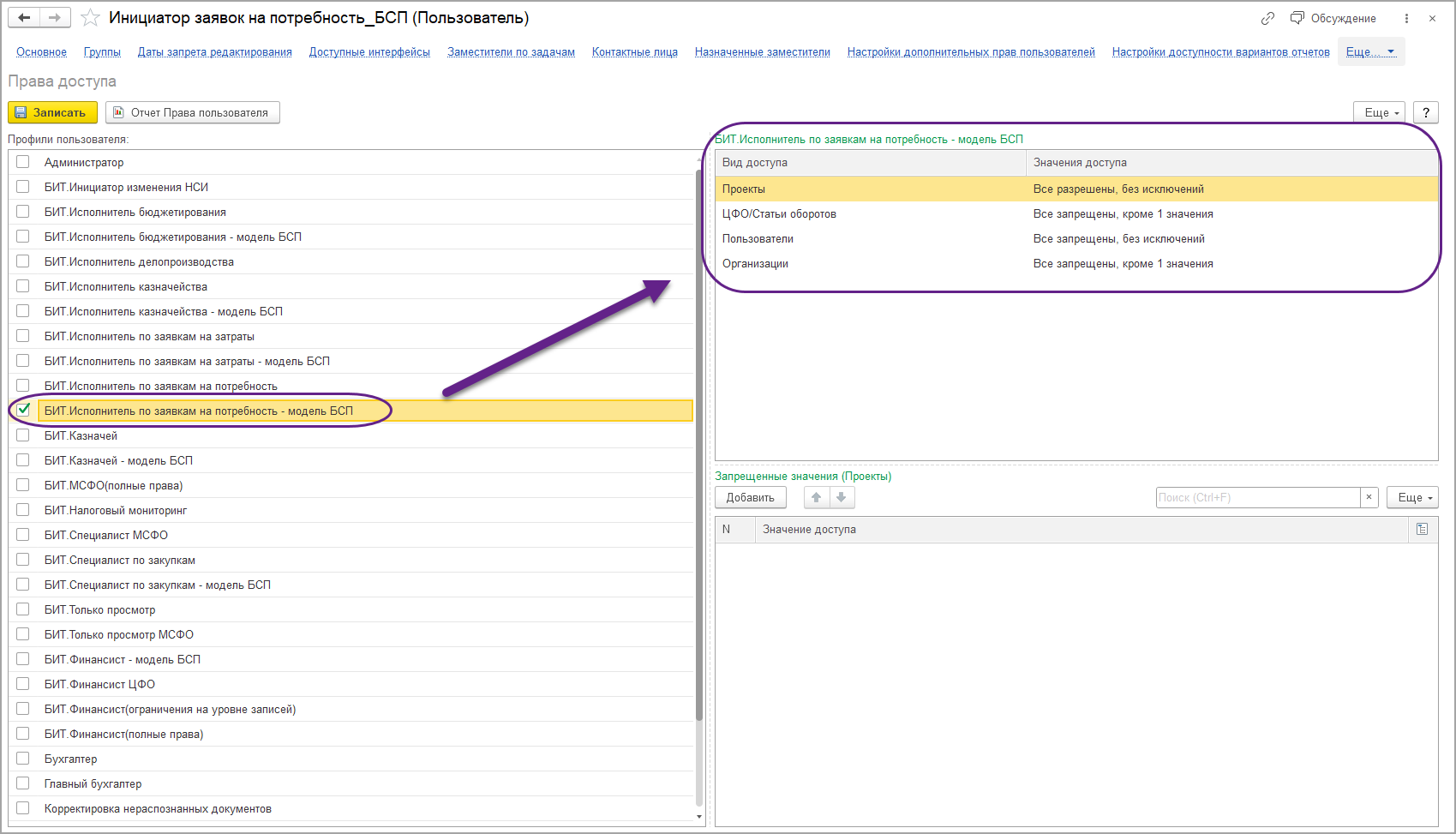This screenshot has height=834, width=1456.
Task: Select БИТ.Специалист МСФО row
Action: pos(351,535)
